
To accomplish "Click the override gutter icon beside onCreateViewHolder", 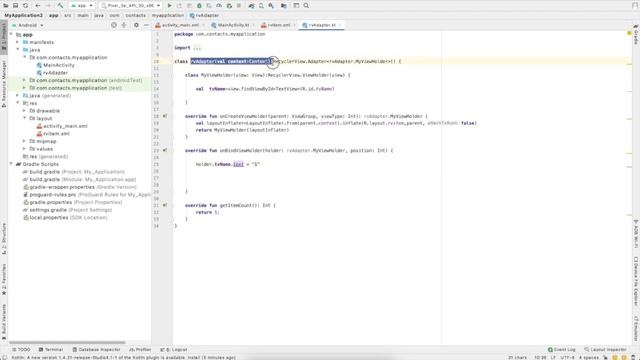I will (165, 116).
